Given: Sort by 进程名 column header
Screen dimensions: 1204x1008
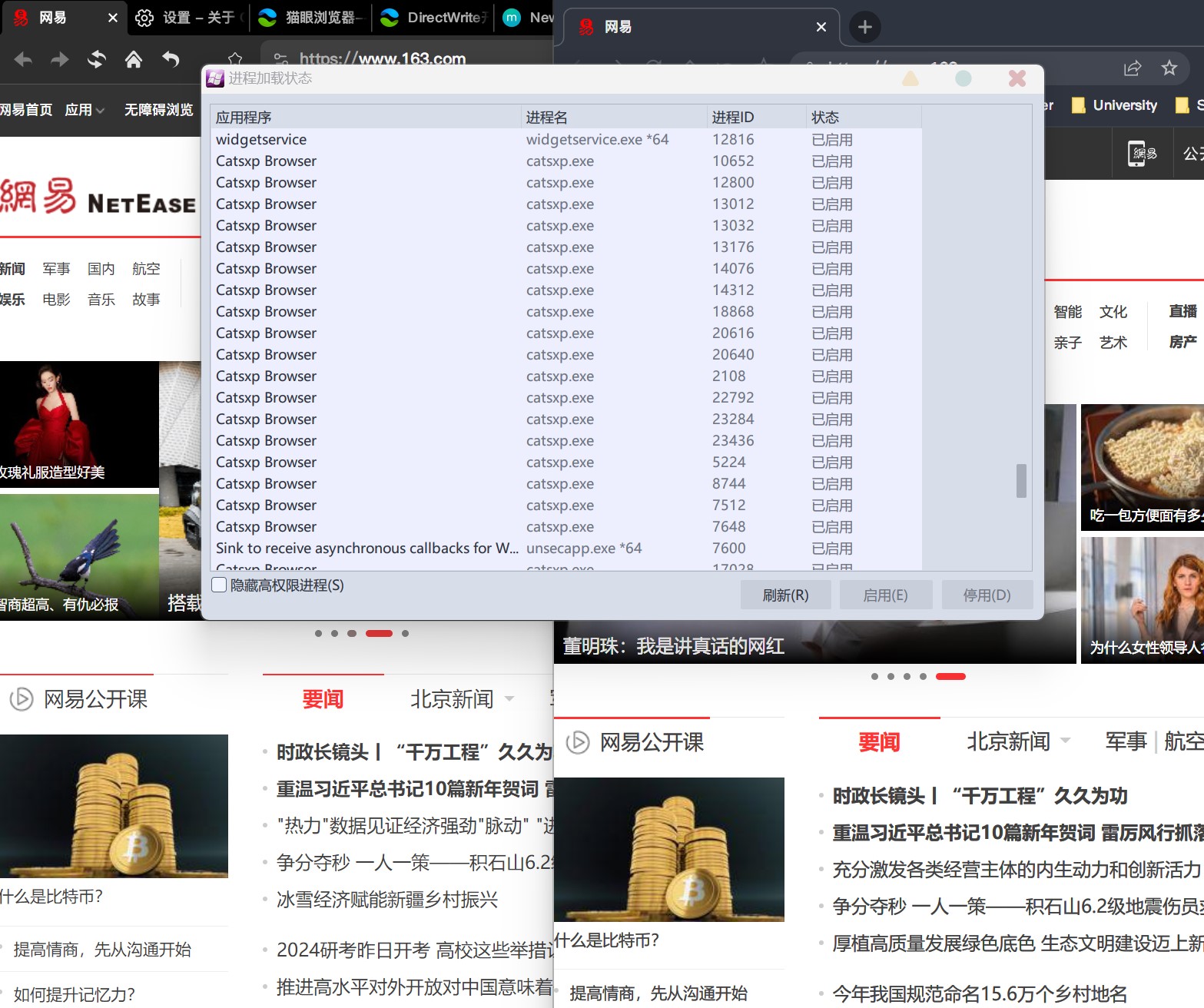Looking at the screenshot, I should (x=614, y=117).
